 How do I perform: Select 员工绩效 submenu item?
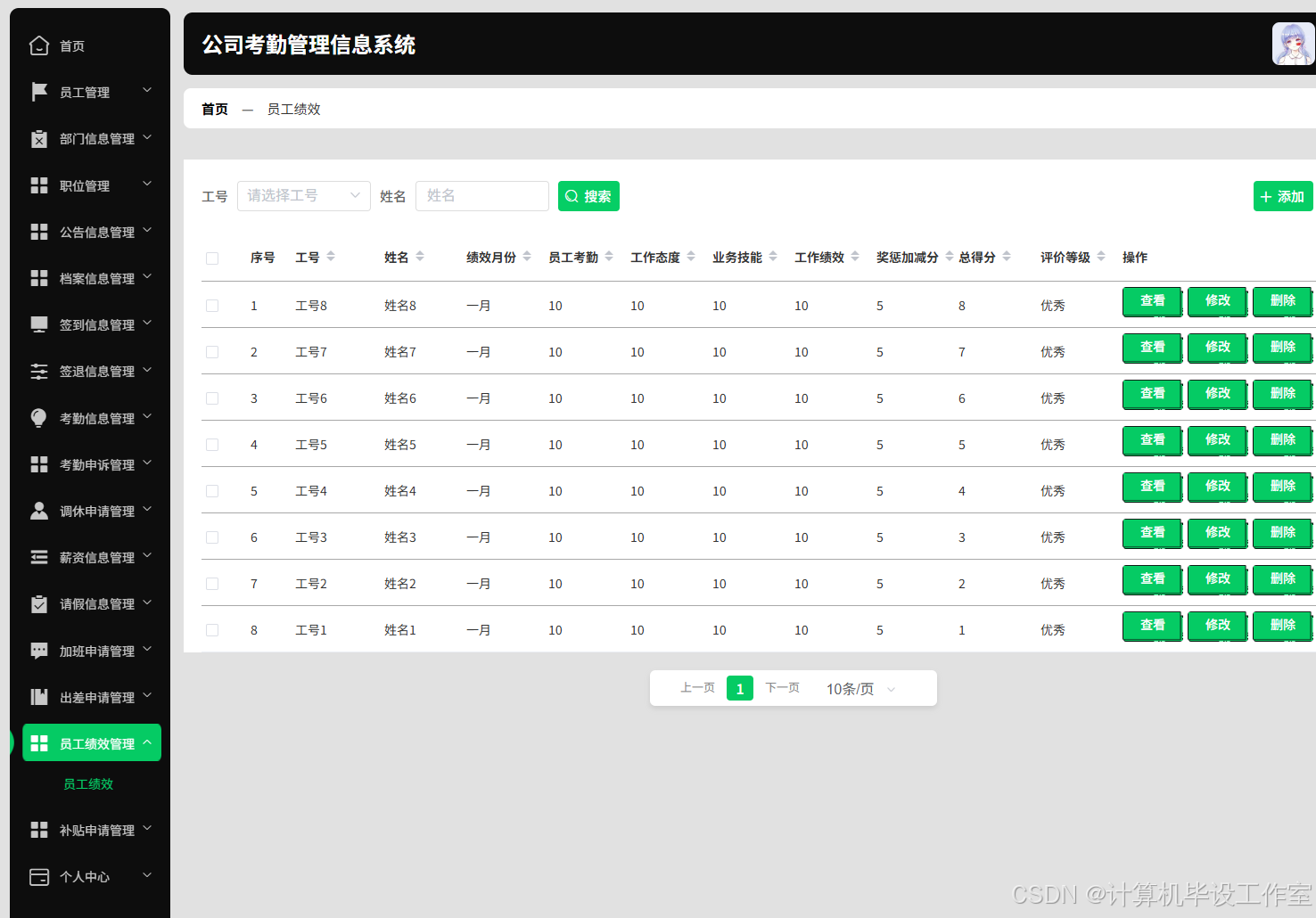pyautogui.click(x=88, y=784)
